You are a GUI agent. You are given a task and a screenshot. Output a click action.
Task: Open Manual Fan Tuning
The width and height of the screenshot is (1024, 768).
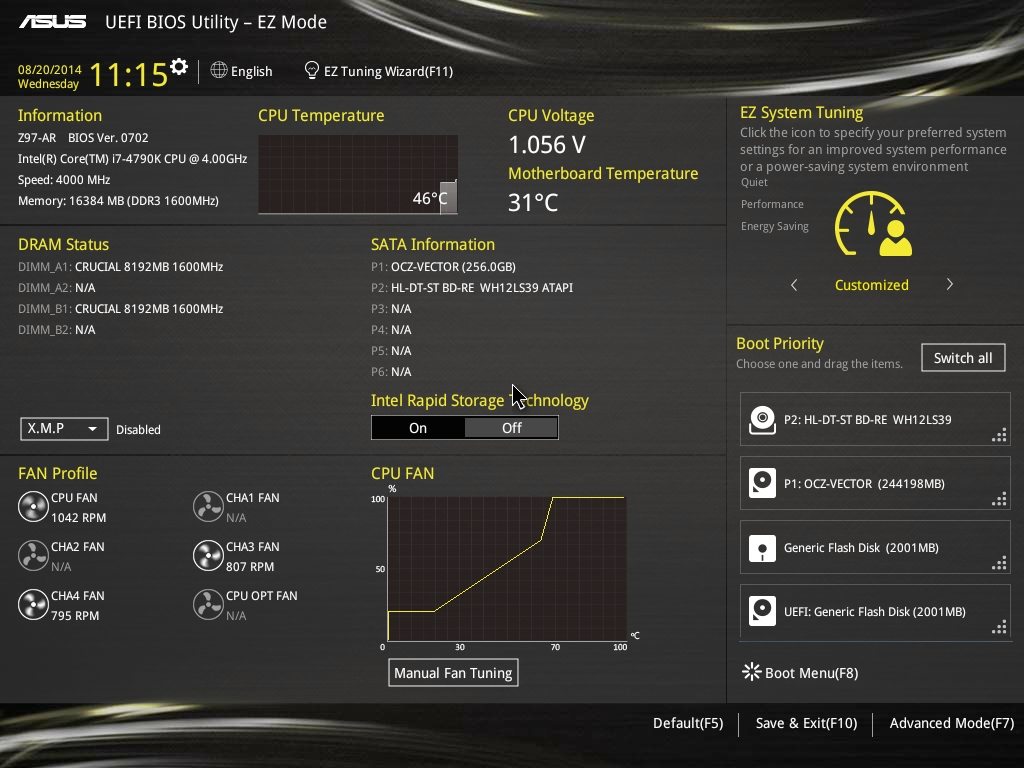pos(453,673)
